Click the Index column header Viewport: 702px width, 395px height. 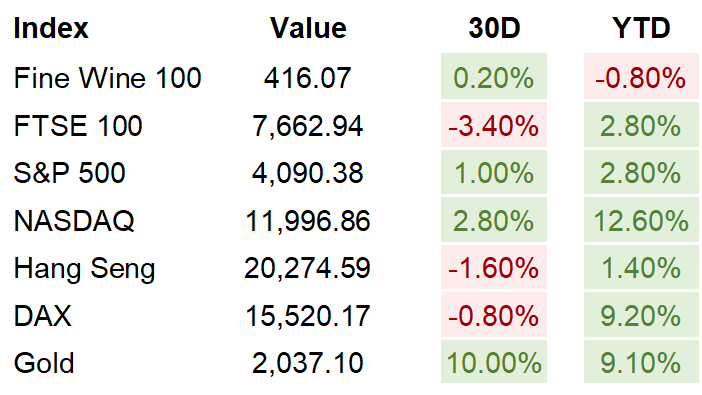(51, 28)
